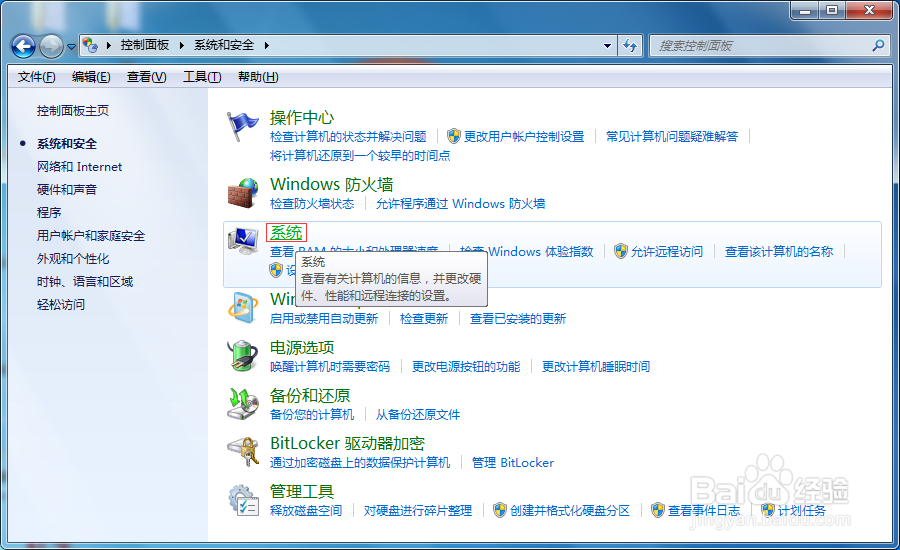The image size is (900, 550).
Task: Go back with the Back arrow button
Action: point(24,46)
